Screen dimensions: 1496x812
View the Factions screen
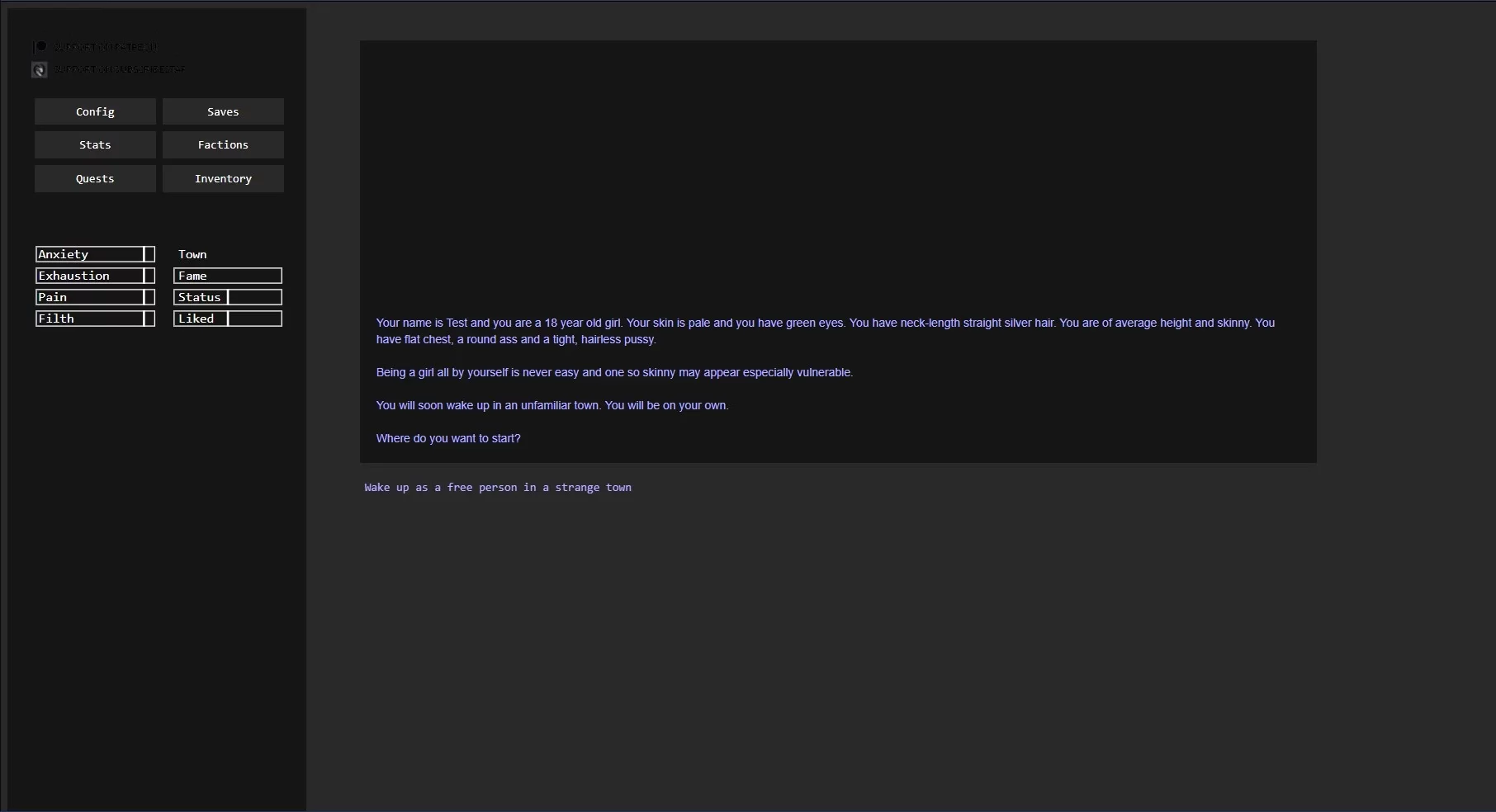223,144
